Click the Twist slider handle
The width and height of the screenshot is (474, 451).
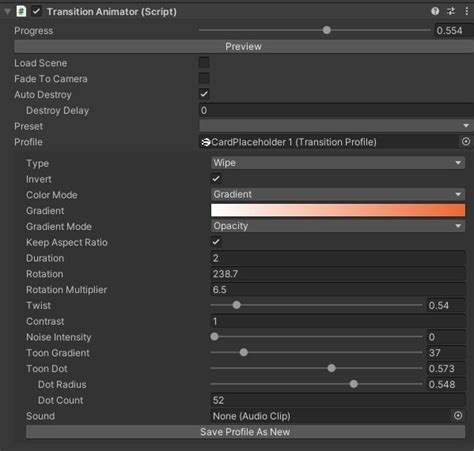click(x=236, y=305)
